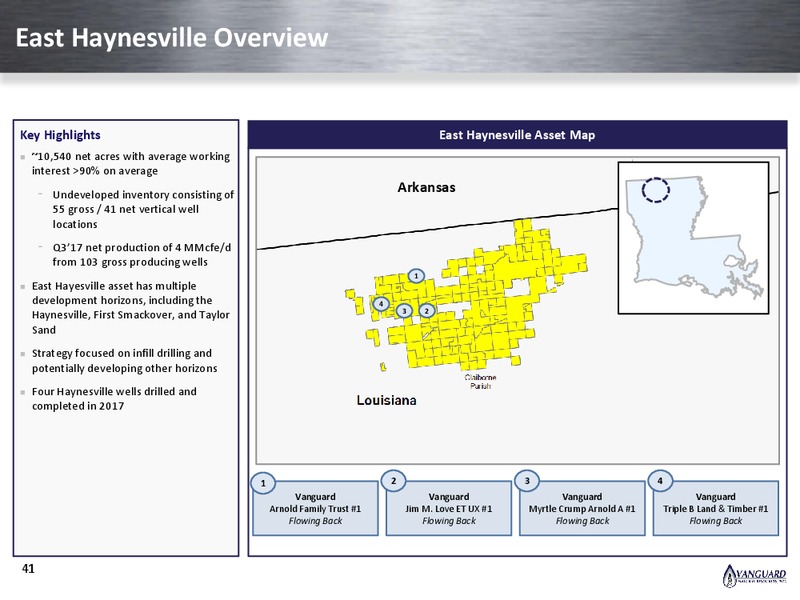Click the 'Q3'17 net production' sub-bullet
The image size is (800, 600).
coord(141,255)
